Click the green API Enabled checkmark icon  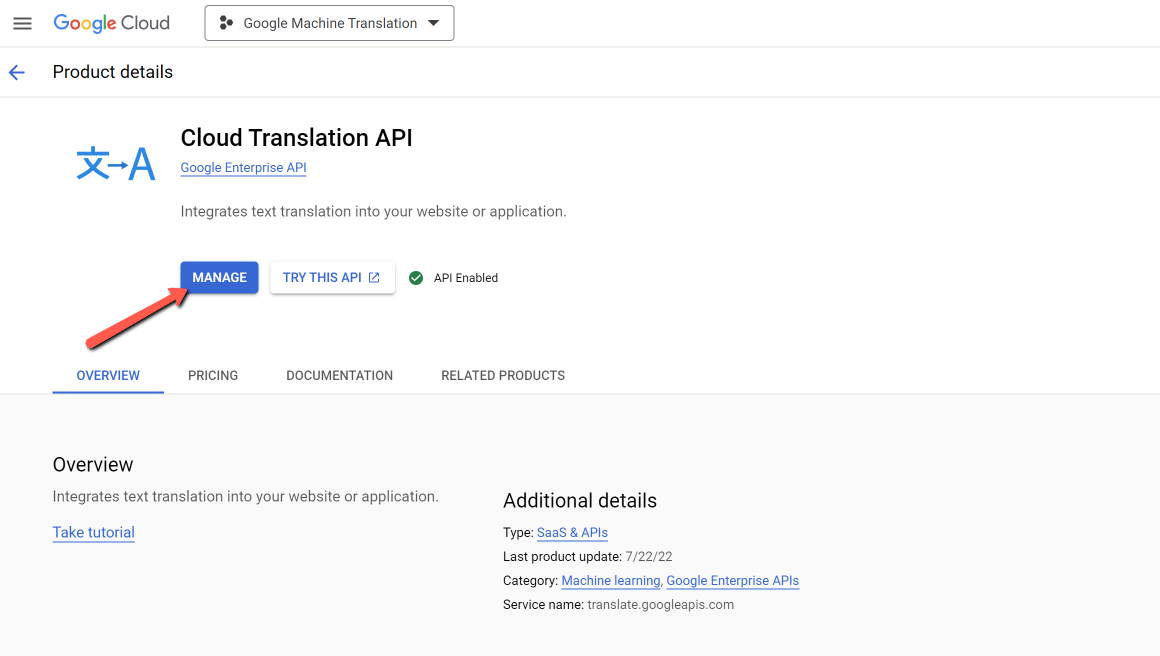coord(417,278)
